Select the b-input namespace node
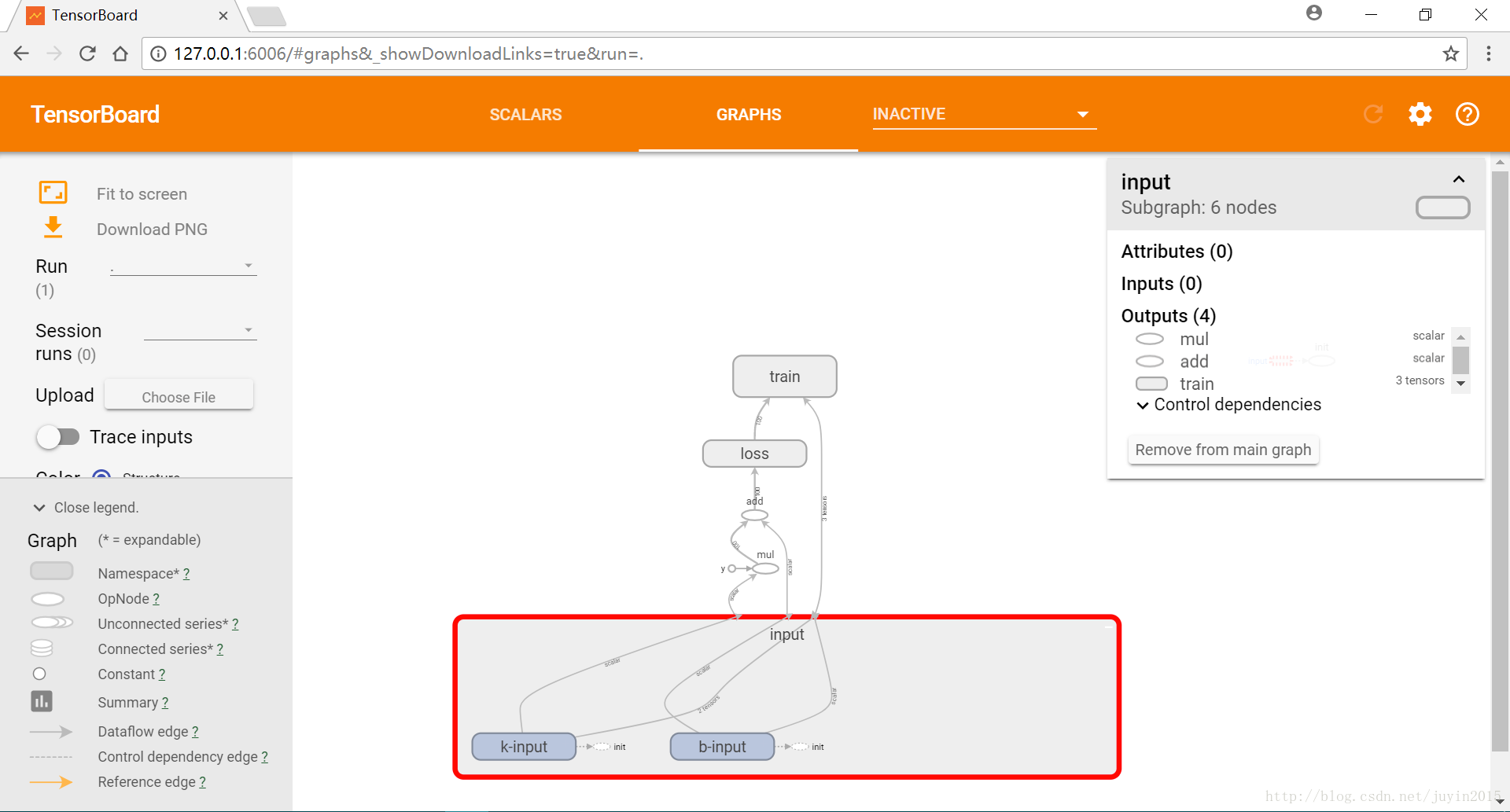This screenshot has width=1510, height=812. 722,746
